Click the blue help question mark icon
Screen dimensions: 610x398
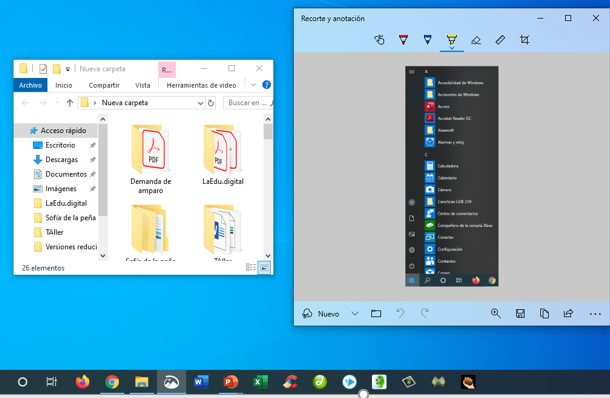click(266, 85)
